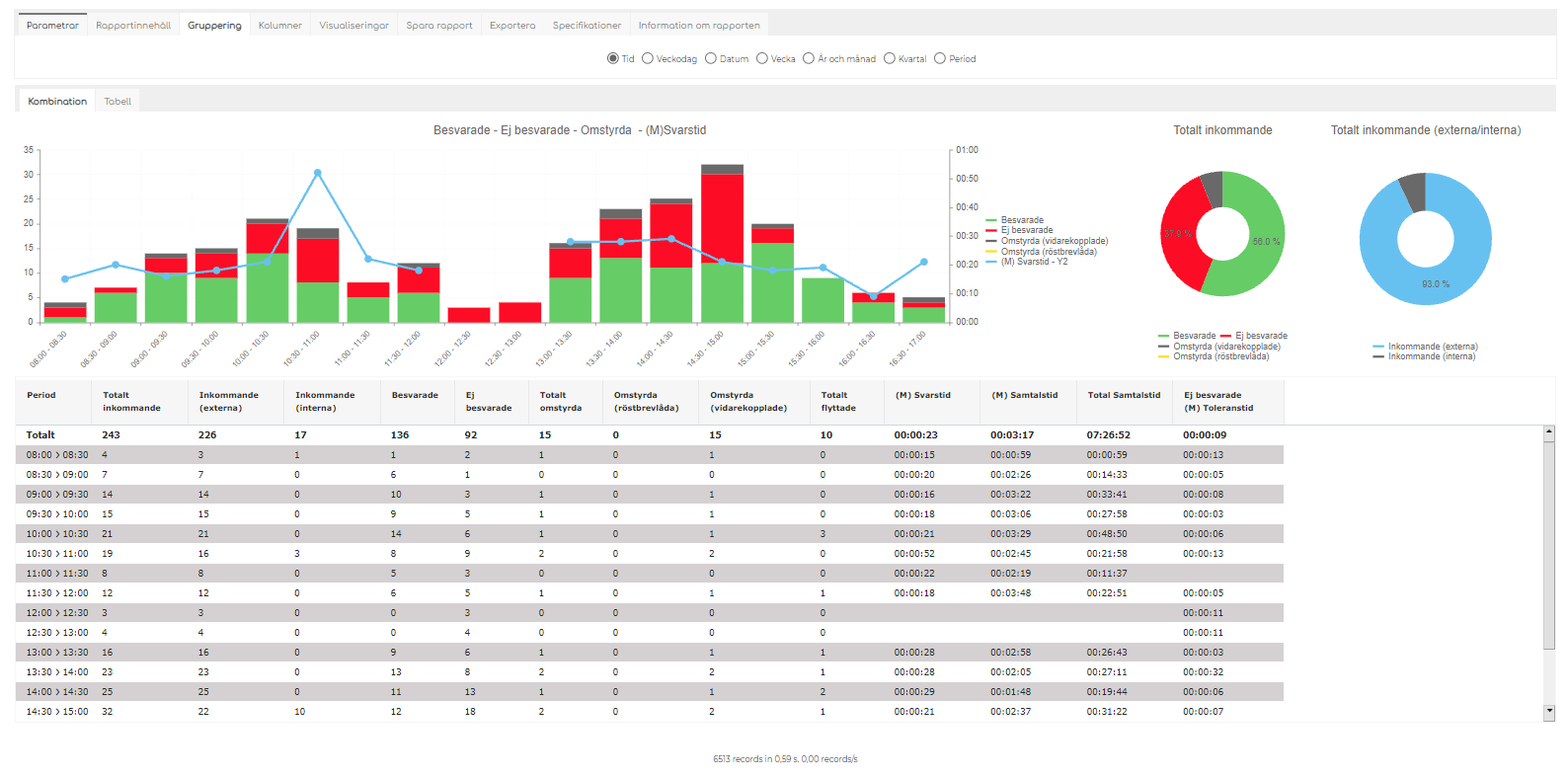1568x778 pixels.
Task: Open the Visualiseringar tab
Action: tap(354, 25)
